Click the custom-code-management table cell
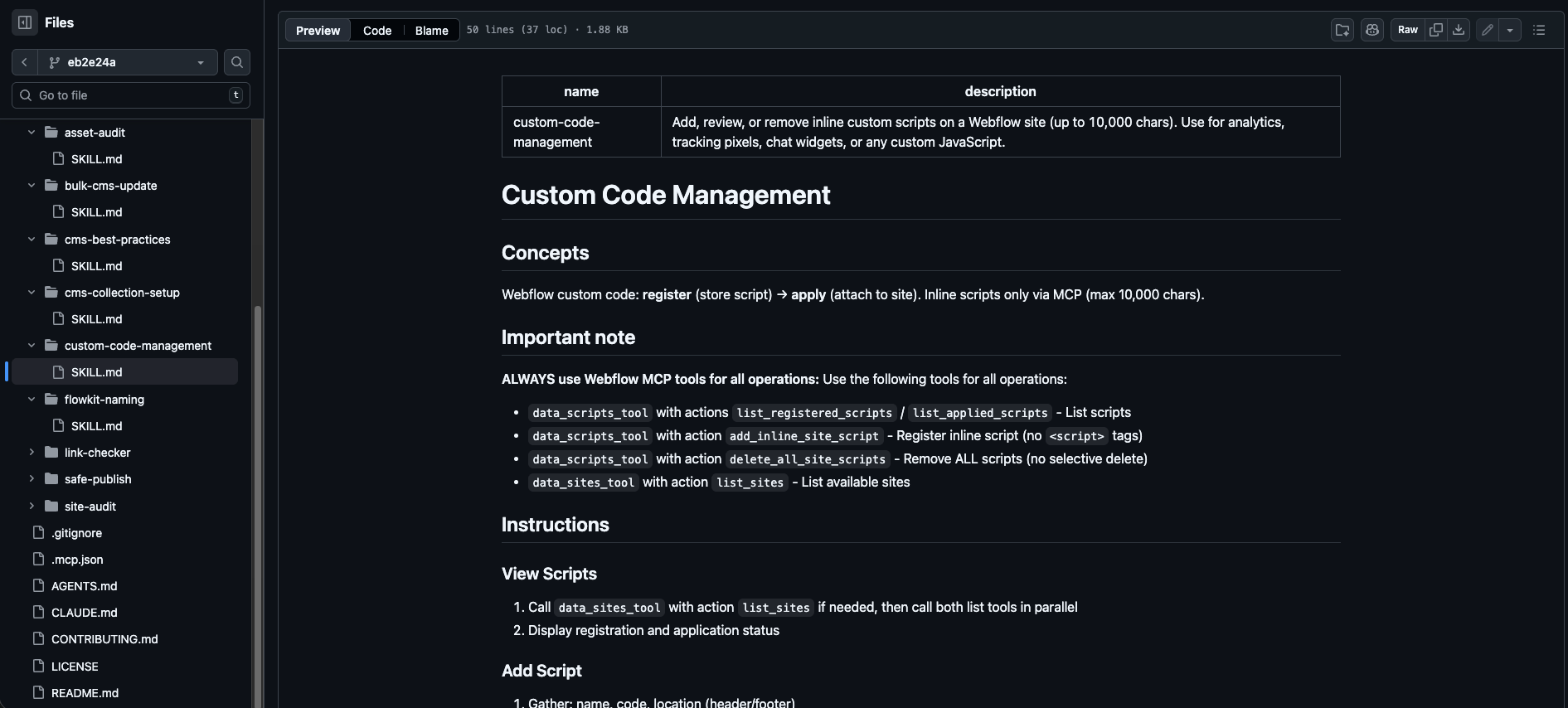The height and width of the screenshot is (708, 1568). click(x=581, y=132)
